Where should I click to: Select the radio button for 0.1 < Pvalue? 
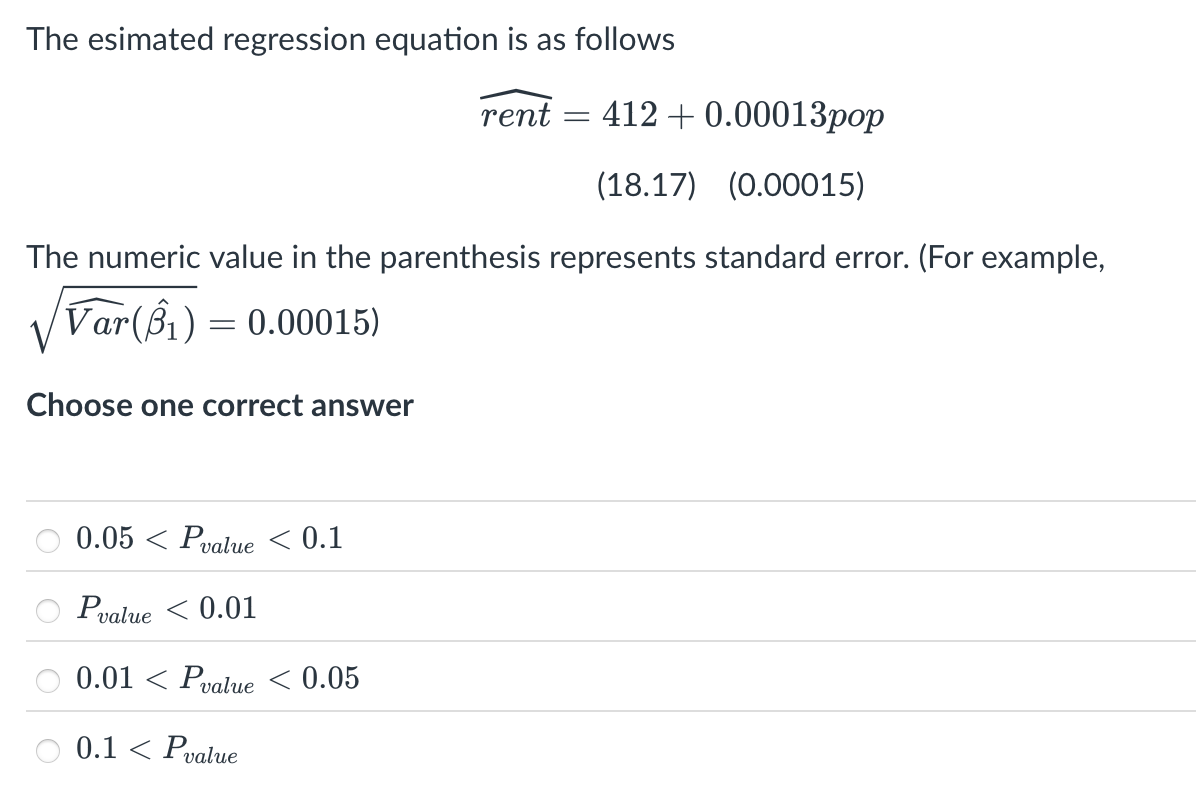[x=47, y=751]
